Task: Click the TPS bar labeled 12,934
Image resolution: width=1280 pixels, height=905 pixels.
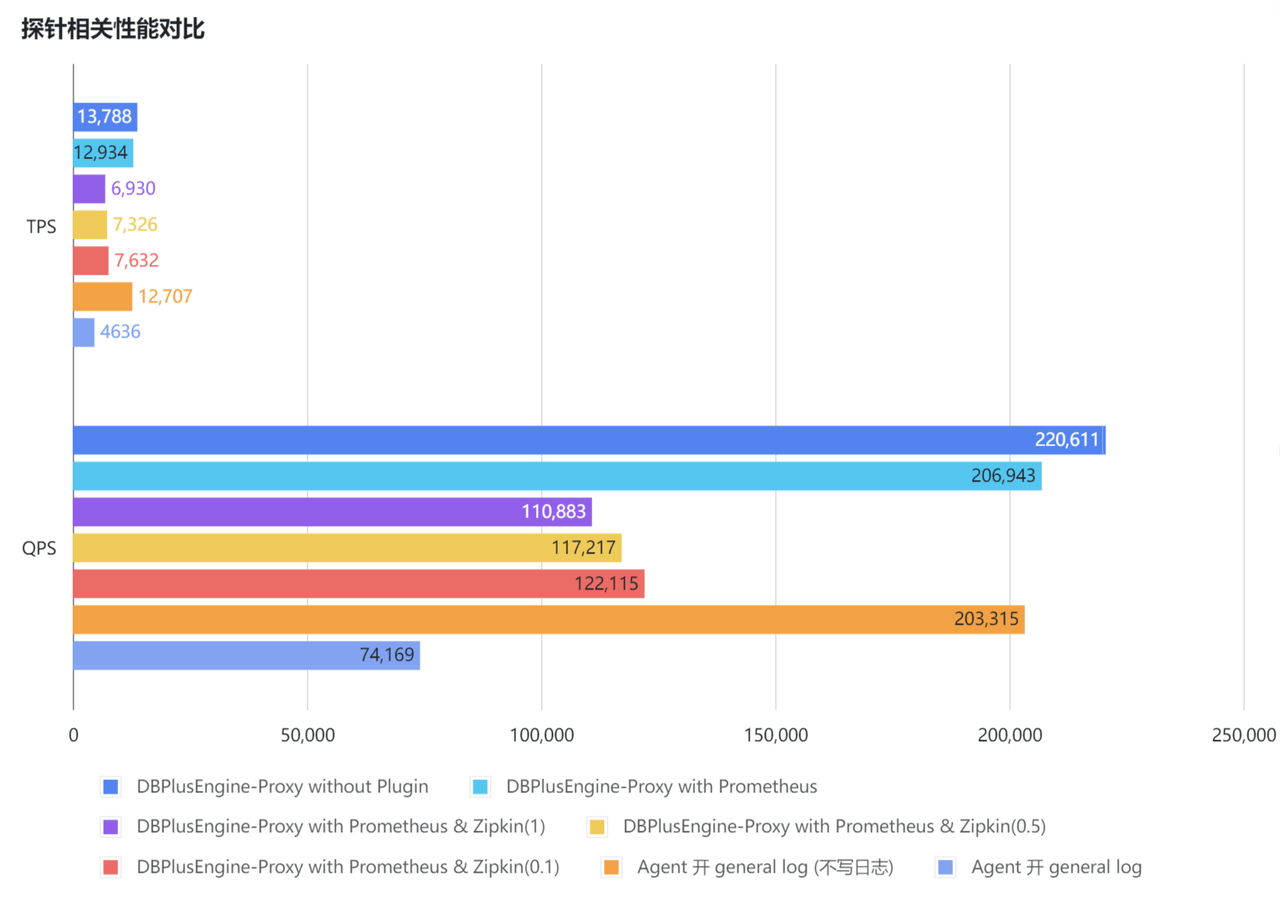Action: point(103,153)
